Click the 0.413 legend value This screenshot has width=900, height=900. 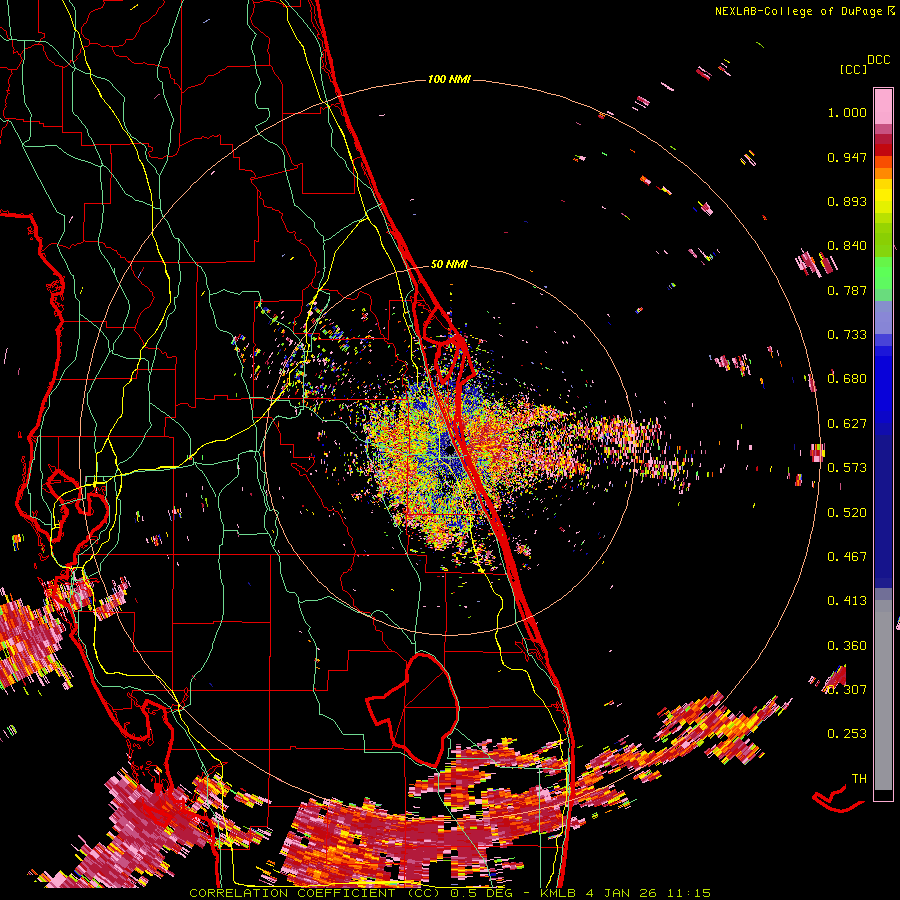pos(847,601)
